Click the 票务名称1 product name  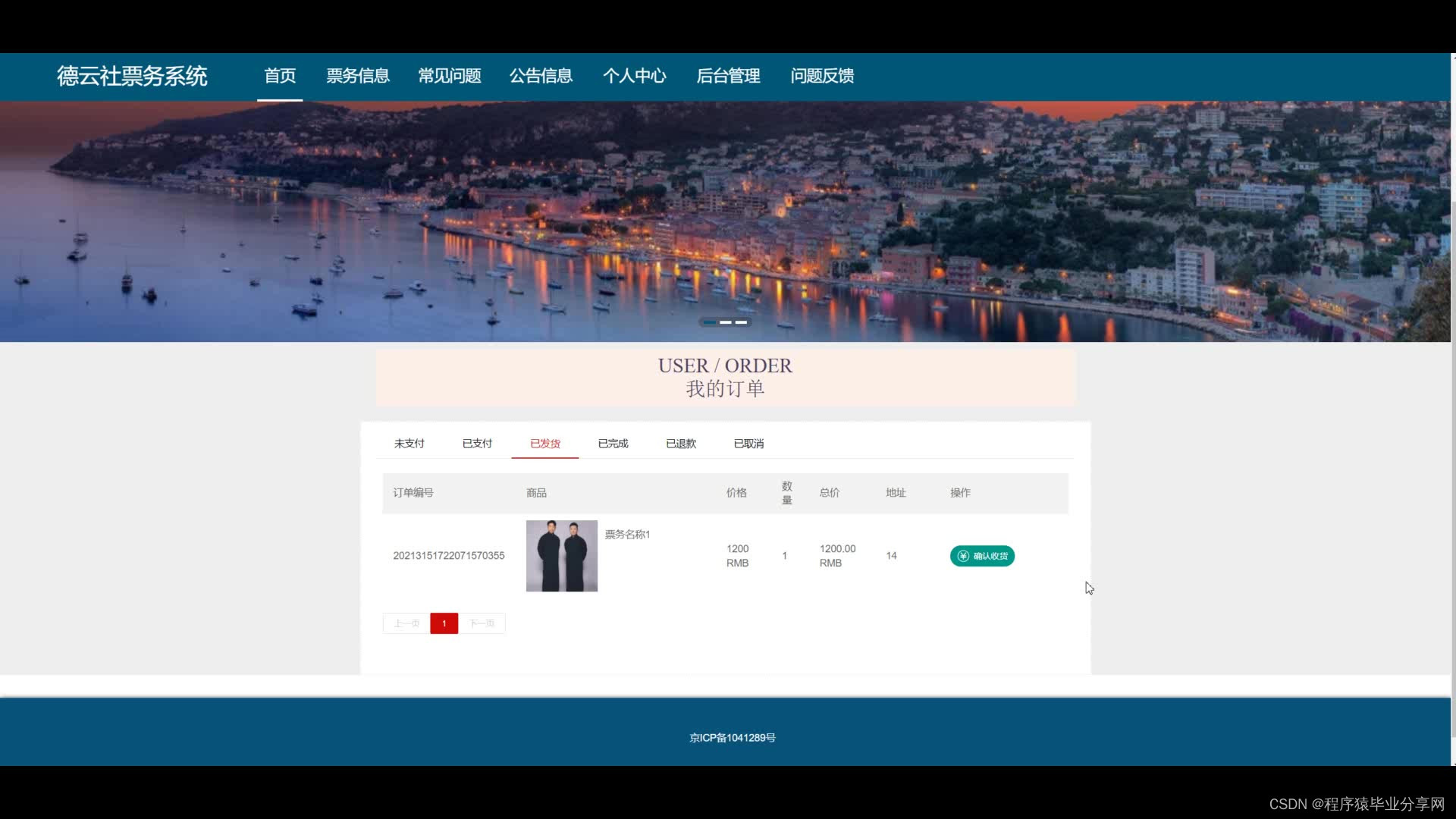(627, 535)
